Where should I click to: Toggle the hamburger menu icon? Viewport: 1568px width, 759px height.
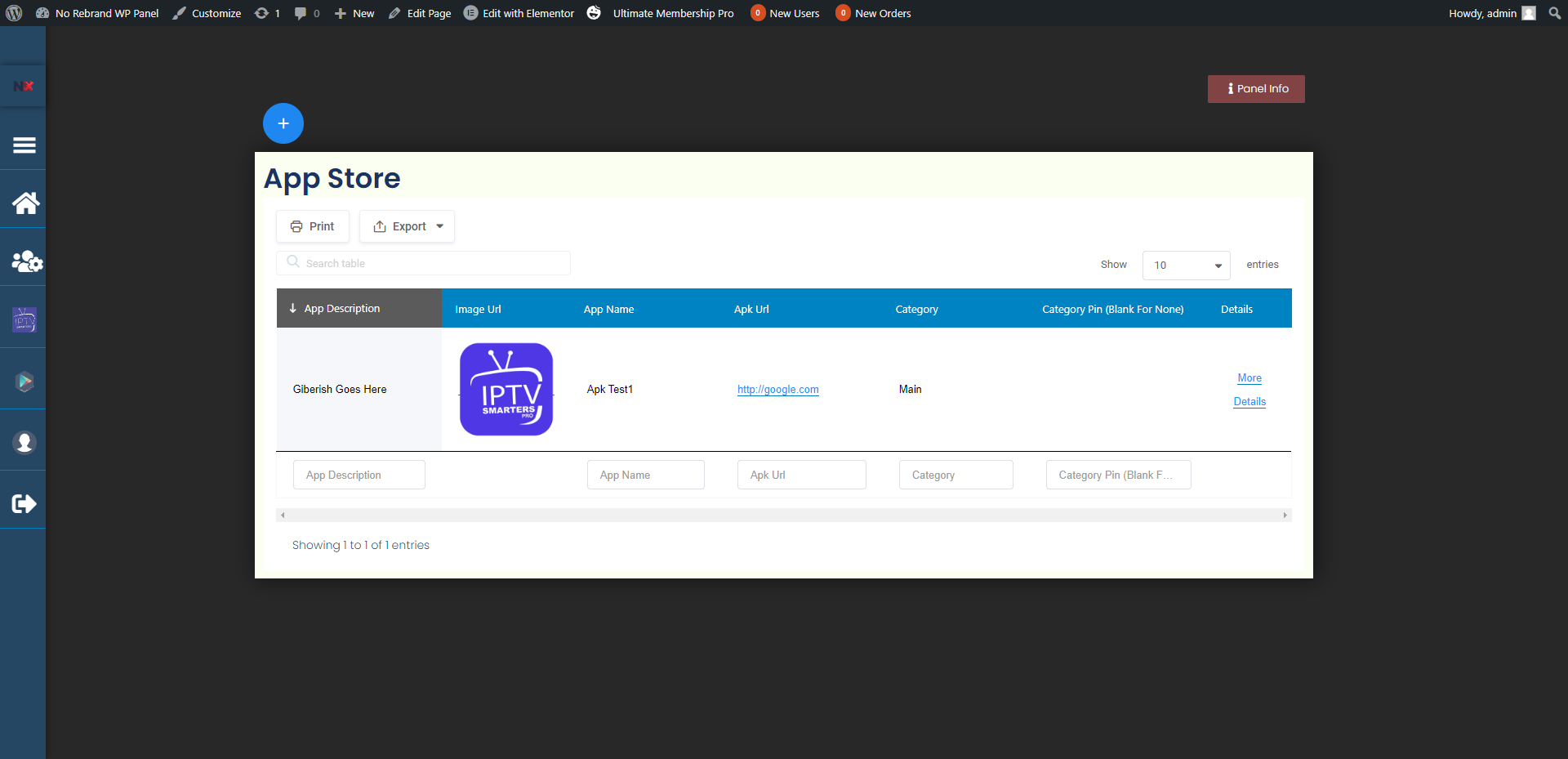[24, 145]
